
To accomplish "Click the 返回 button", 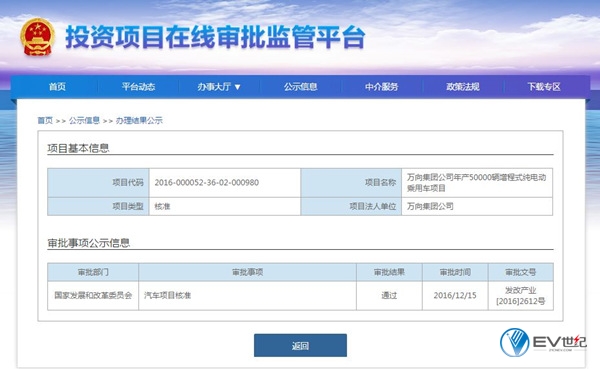I will 300,345.
